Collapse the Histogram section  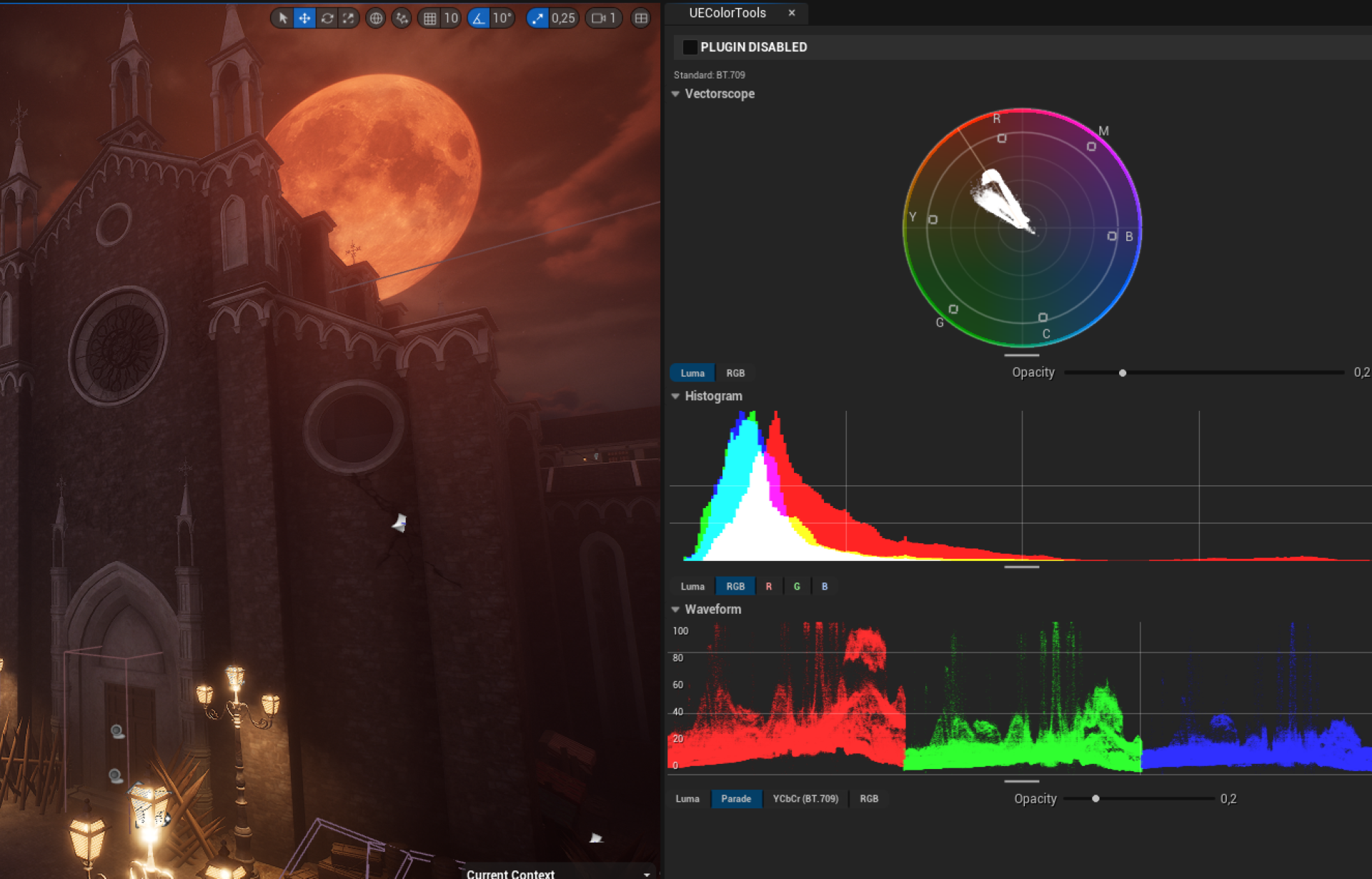[x=676, y=396]
